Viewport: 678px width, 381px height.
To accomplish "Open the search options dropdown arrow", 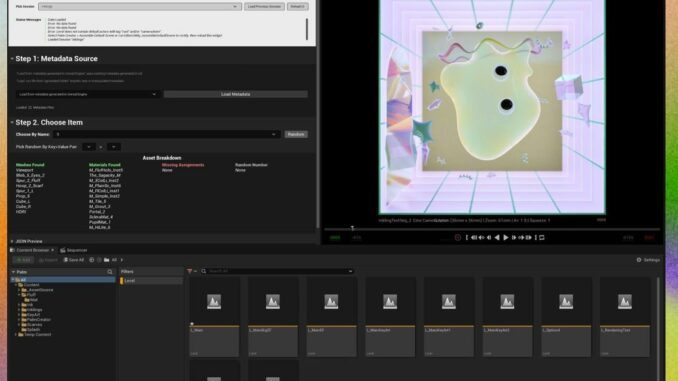I will [x=350, y=271].
